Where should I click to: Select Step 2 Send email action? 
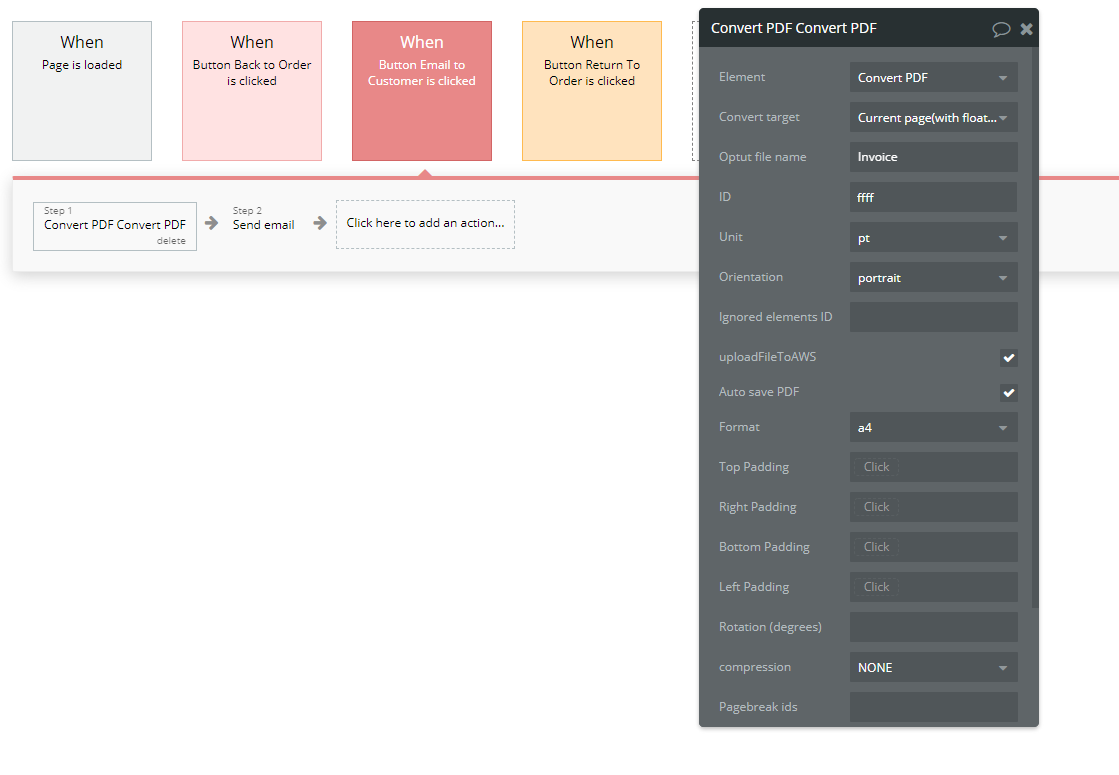263,219
